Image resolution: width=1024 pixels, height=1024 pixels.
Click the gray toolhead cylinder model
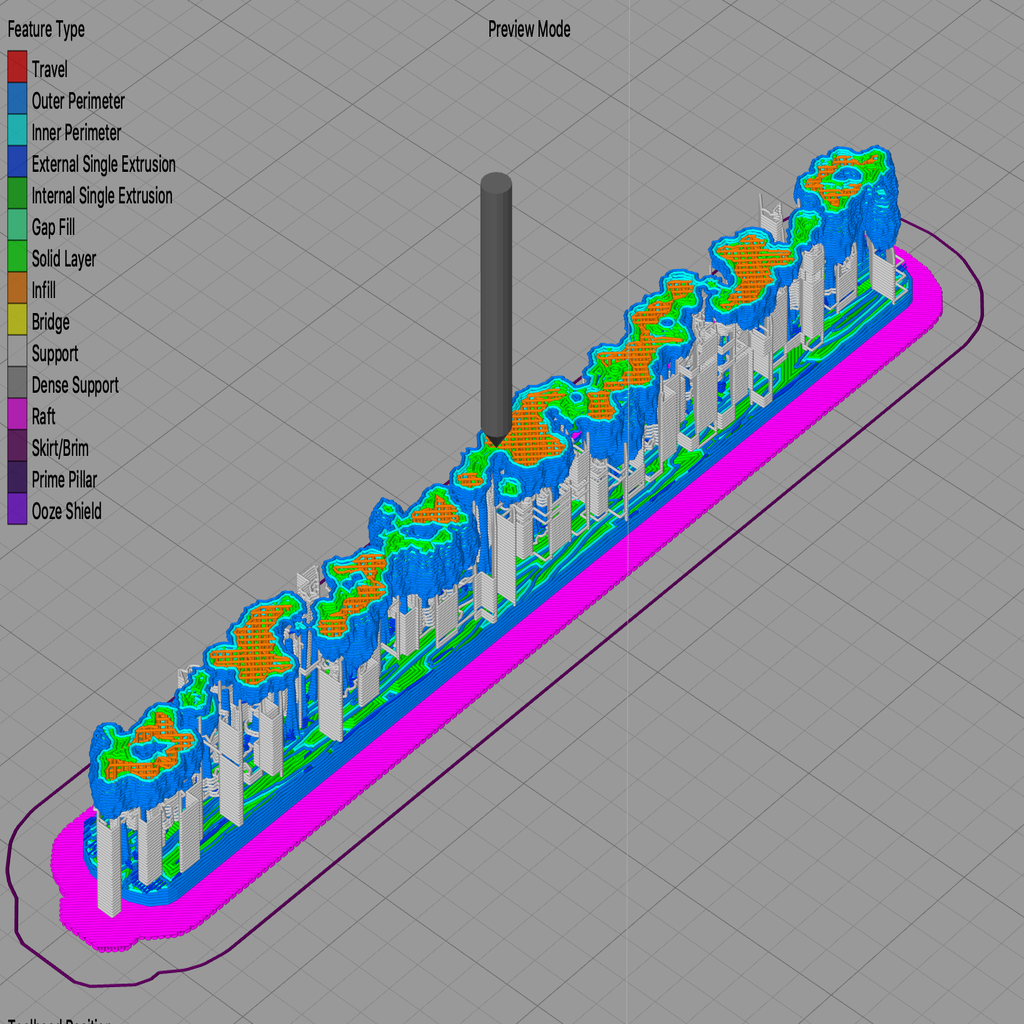click(496, 310)
